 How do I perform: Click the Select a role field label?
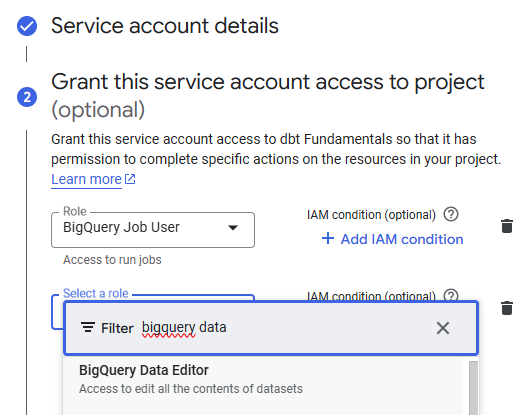[x=96, y=293]
